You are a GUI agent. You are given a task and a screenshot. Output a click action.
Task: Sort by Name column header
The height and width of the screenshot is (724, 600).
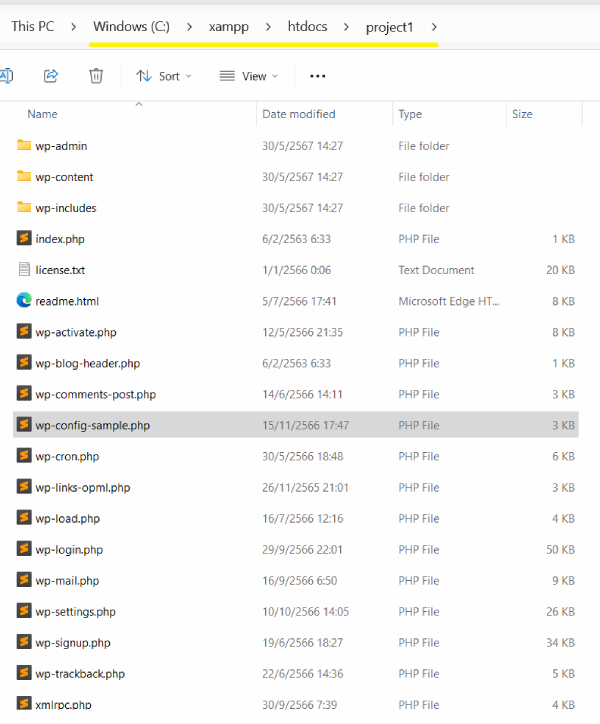pyautogui.click(x=42, y=114)
